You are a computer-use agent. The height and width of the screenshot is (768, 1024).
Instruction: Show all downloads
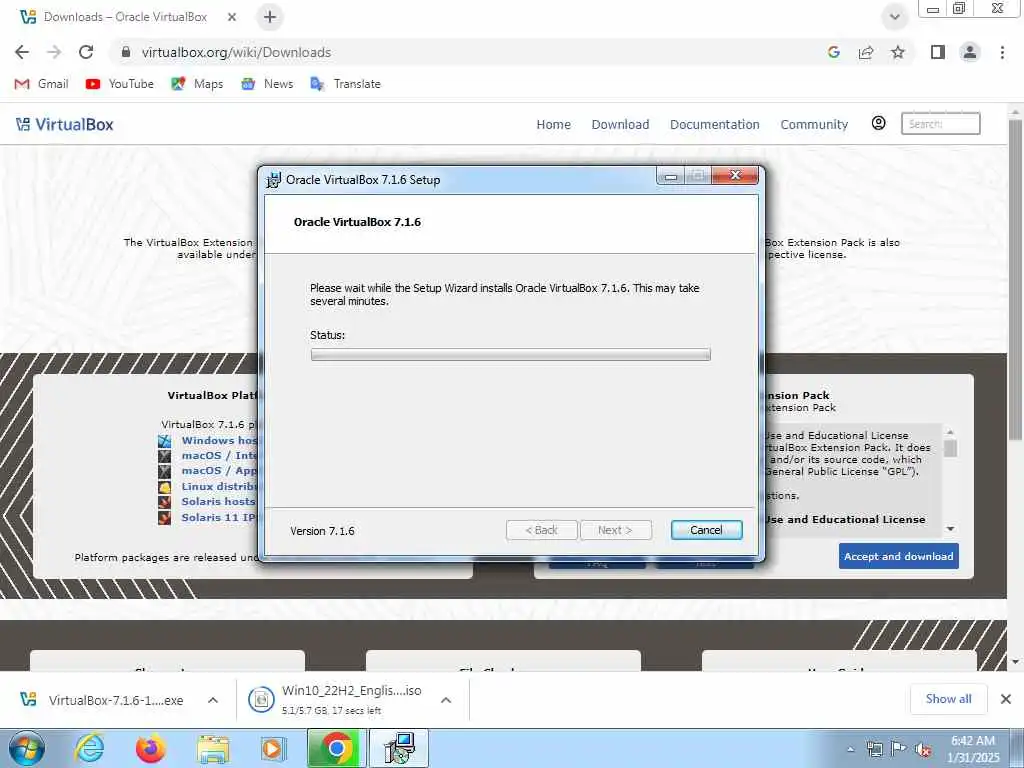point(948,699)
